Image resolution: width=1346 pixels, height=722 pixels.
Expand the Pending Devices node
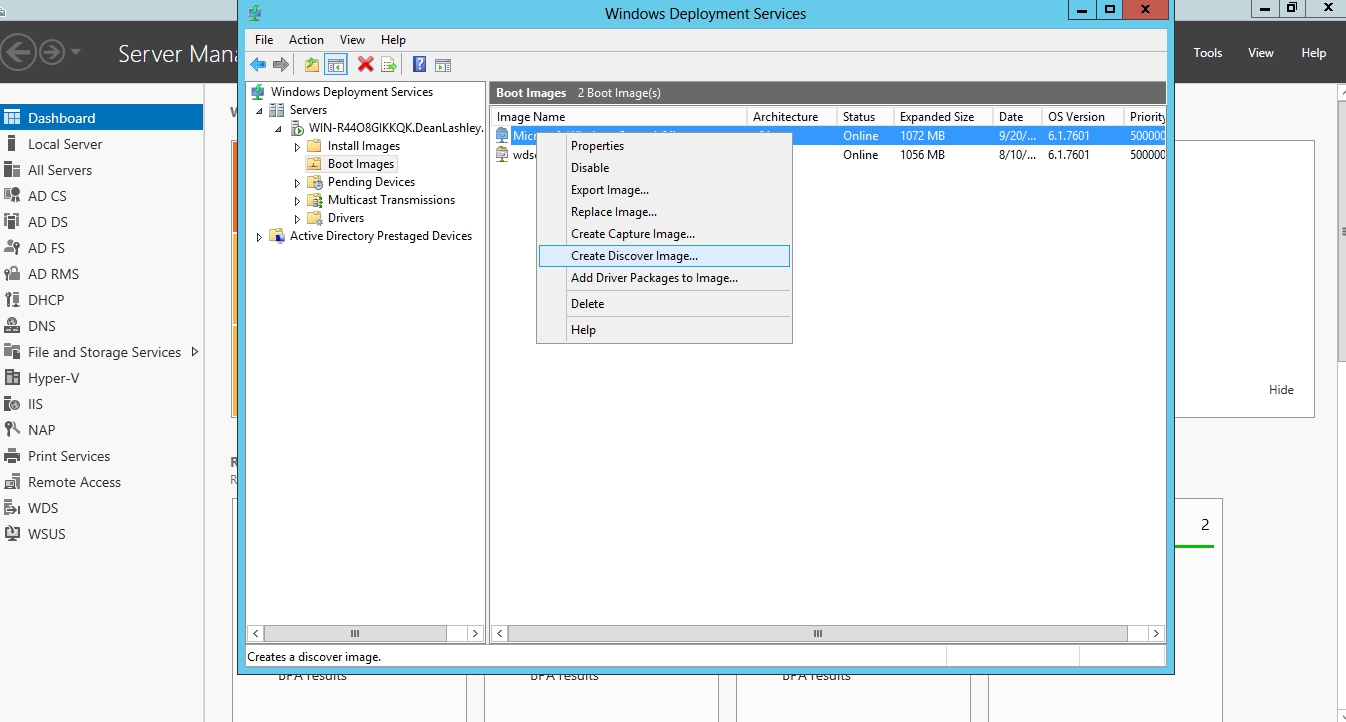[297, 183]
